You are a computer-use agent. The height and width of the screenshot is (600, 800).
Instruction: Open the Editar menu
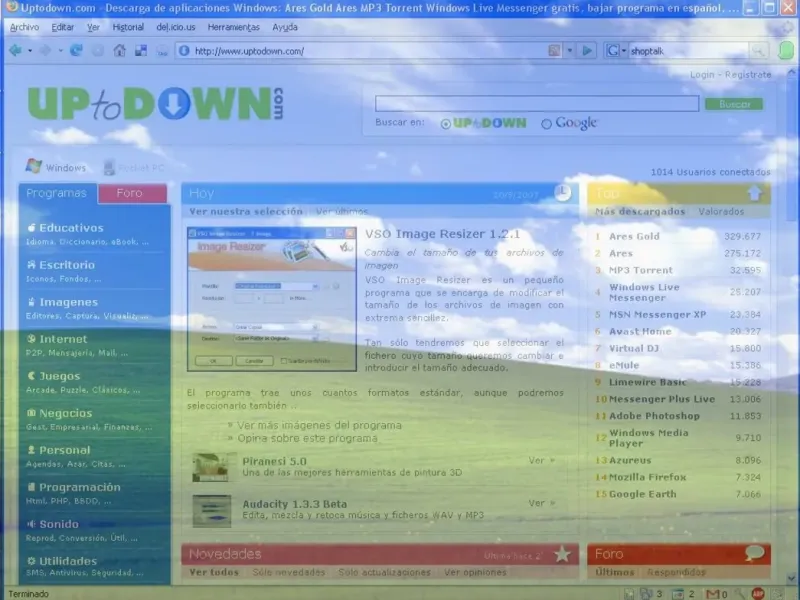(63, 27)
